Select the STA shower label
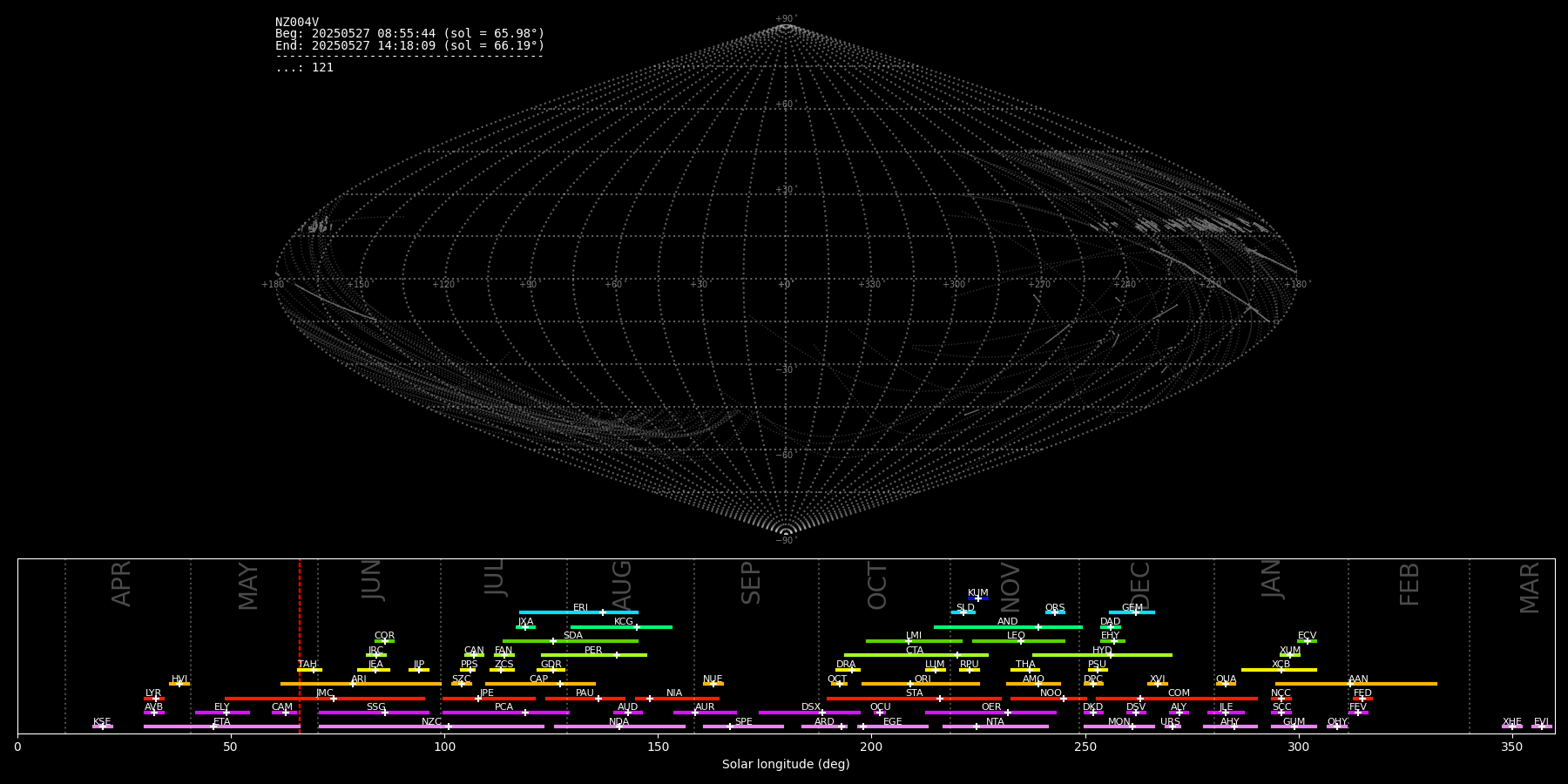Screen dimensions: 1568x784 [914, 693]
